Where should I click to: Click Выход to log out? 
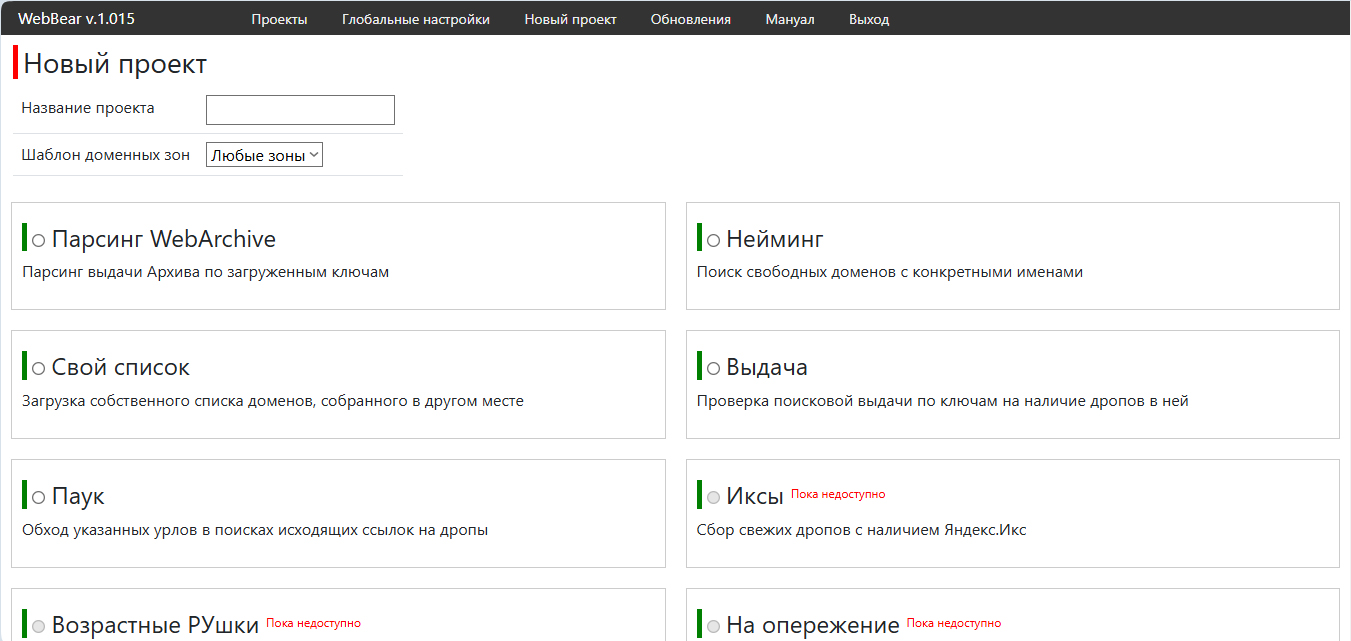(x=869, y=19)
